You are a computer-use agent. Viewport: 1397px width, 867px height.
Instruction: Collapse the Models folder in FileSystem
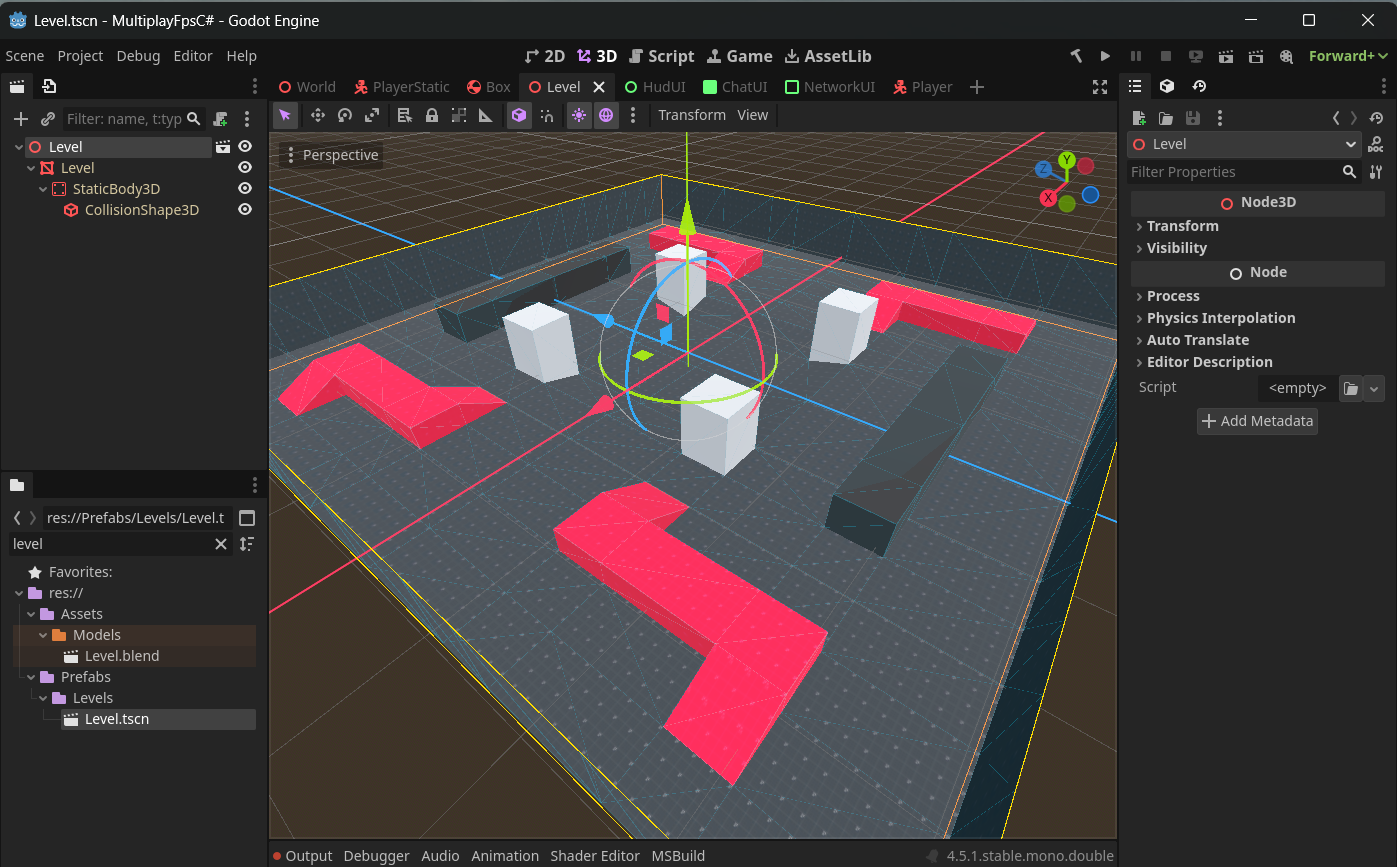pos(43,635)
